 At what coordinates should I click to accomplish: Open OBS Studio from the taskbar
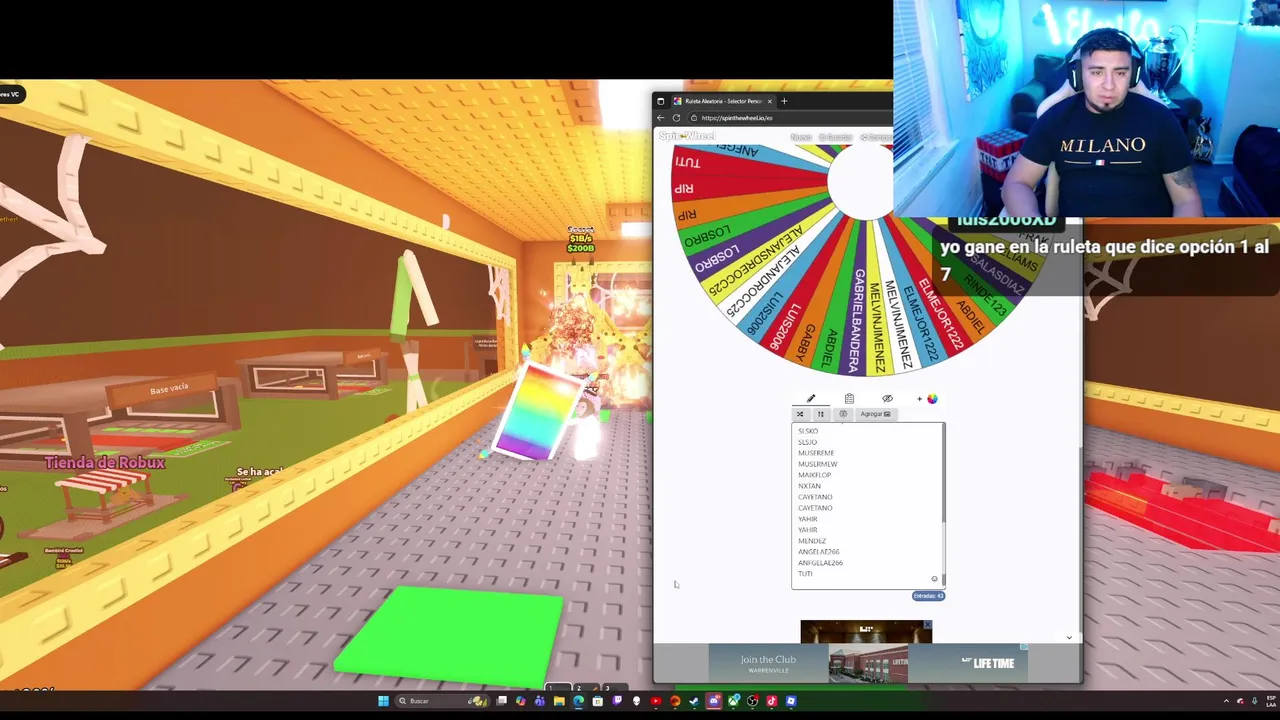pos(752,701)
